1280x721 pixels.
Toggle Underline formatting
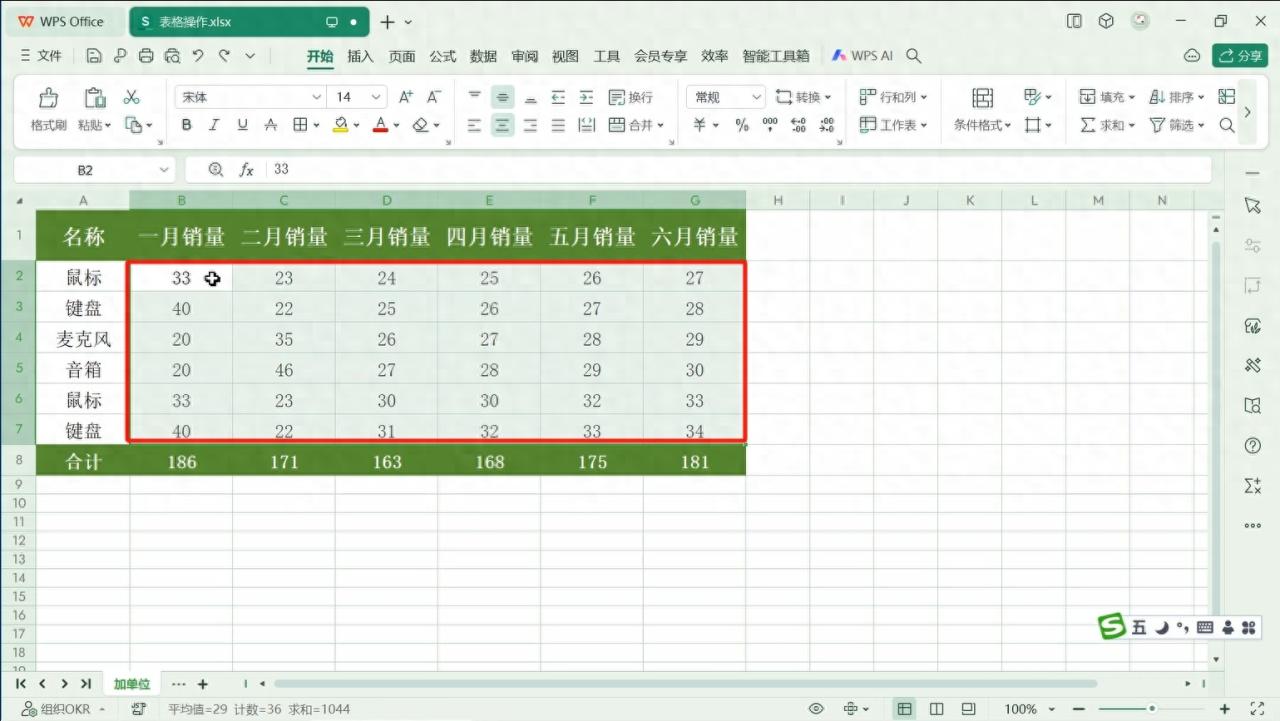[x=242, y=125]
